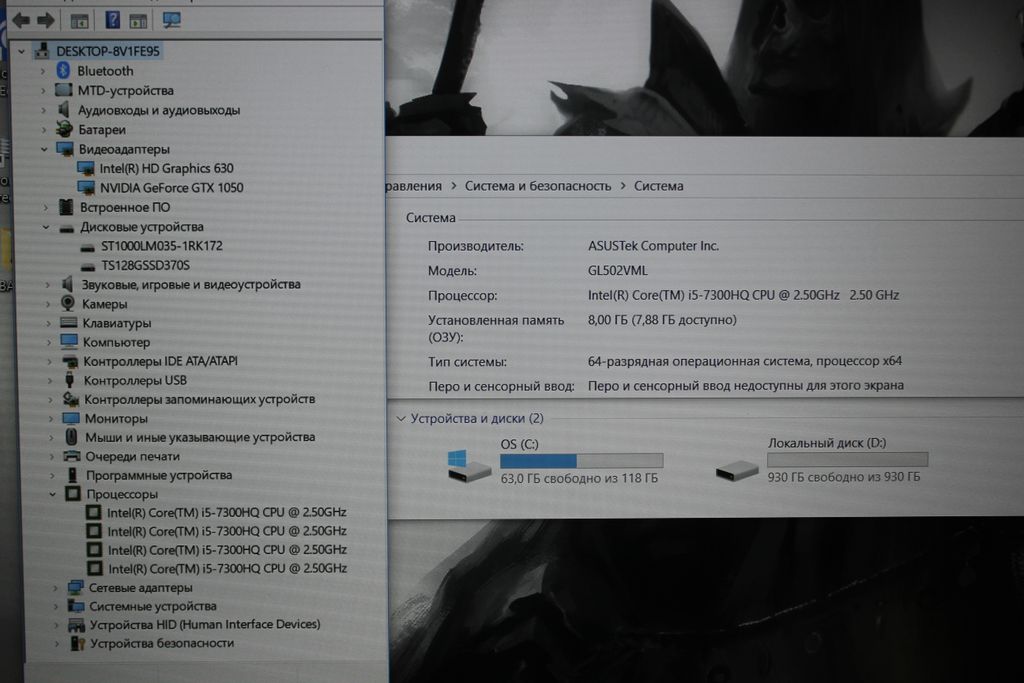Select the Батареи battery icon
The height and width of the screenshot is (683, 1024).
click(64, 129)
